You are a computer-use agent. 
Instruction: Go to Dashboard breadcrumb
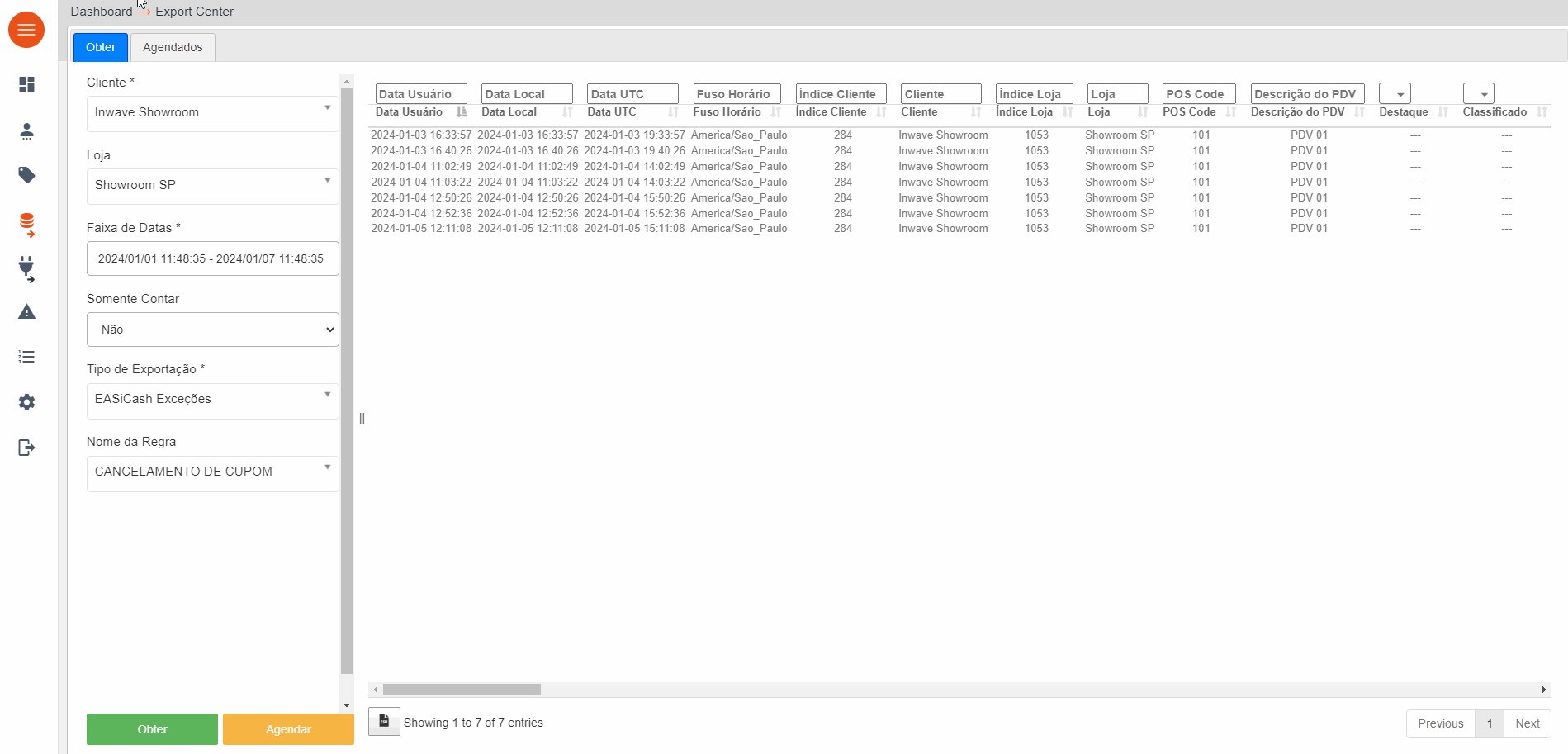[102, 12]
